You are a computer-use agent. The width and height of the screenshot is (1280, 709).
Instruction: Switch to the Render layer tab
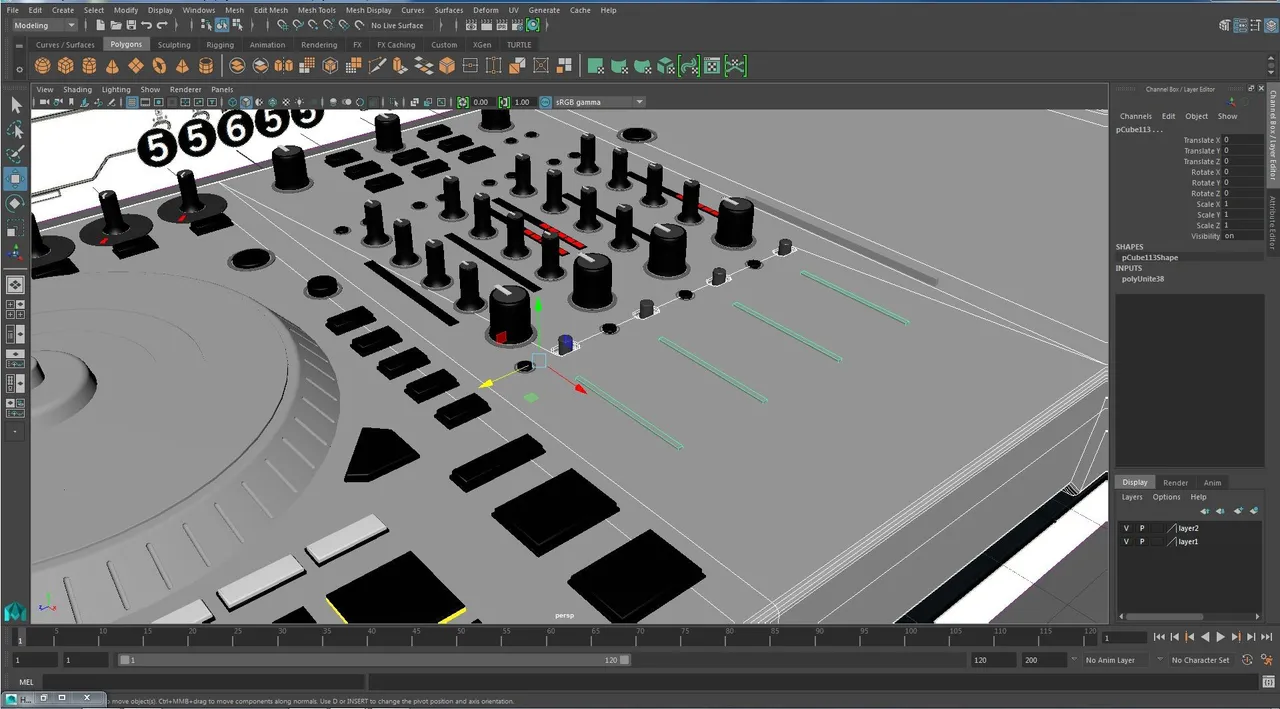tap(1176, 482)
